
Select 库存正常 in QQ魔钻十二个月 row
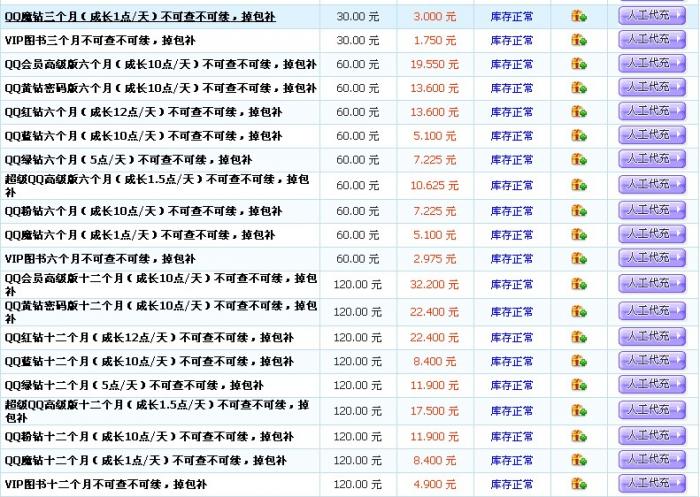512,460
